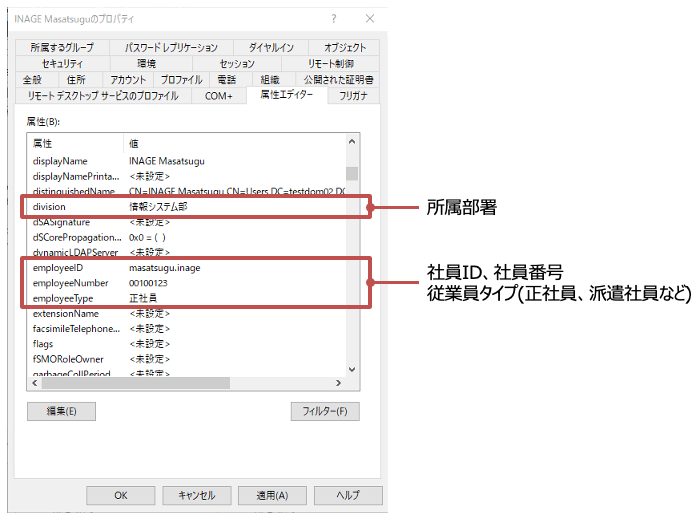Select the dSCorePropagation... attribute row
The image size is (700, 520).
187,237
